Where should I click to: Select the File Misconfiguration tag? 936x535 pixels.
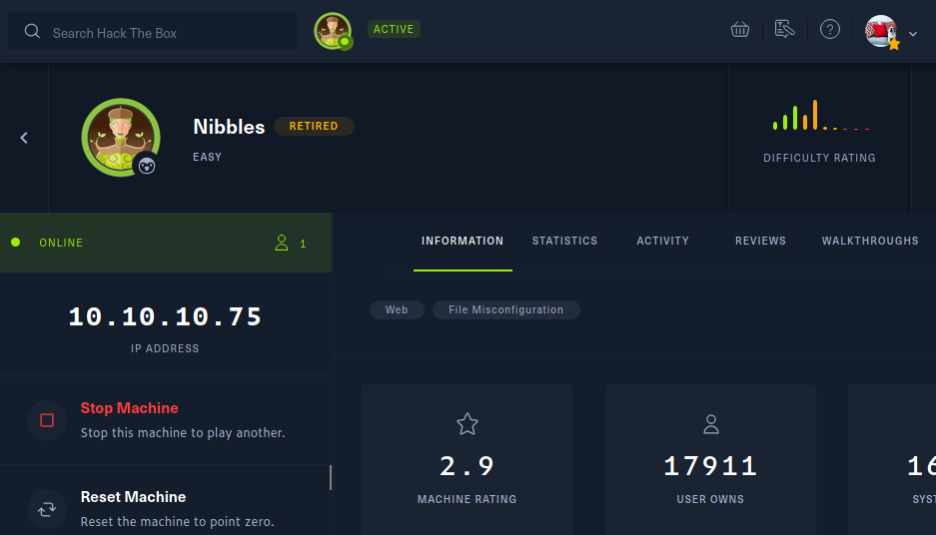[506, 310]
